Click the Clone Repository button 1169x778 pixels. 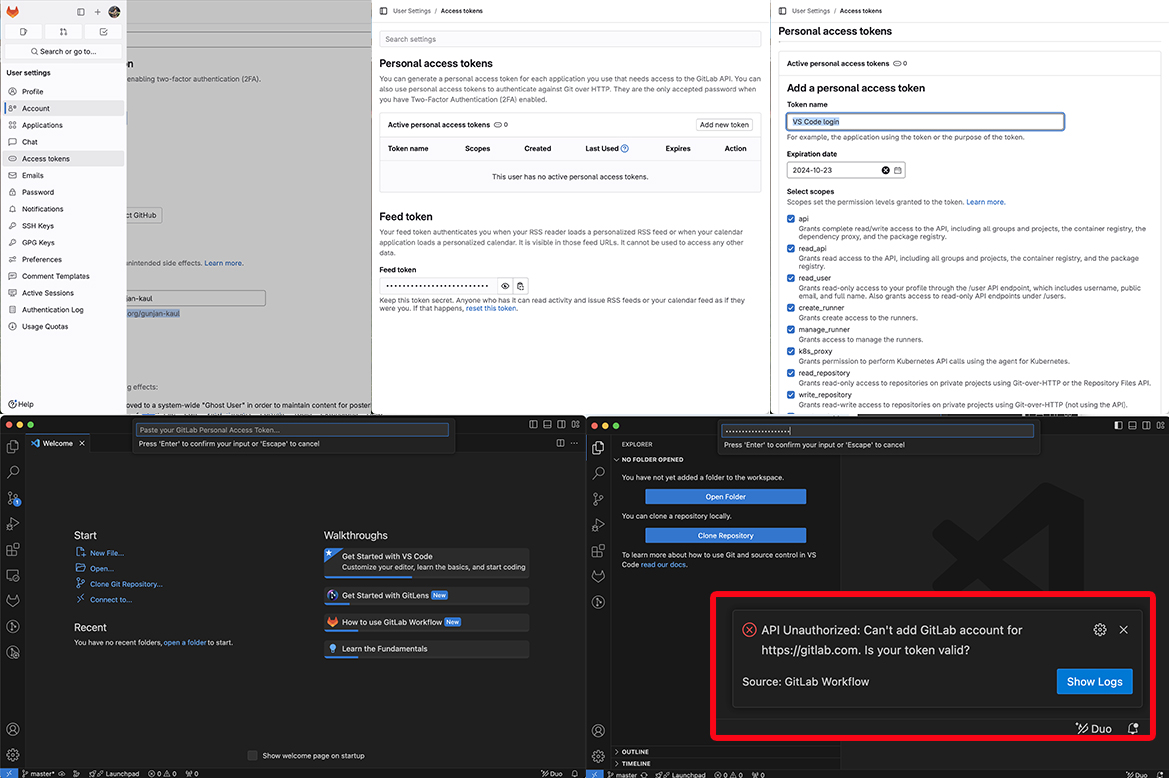click(x=725, y=536)
